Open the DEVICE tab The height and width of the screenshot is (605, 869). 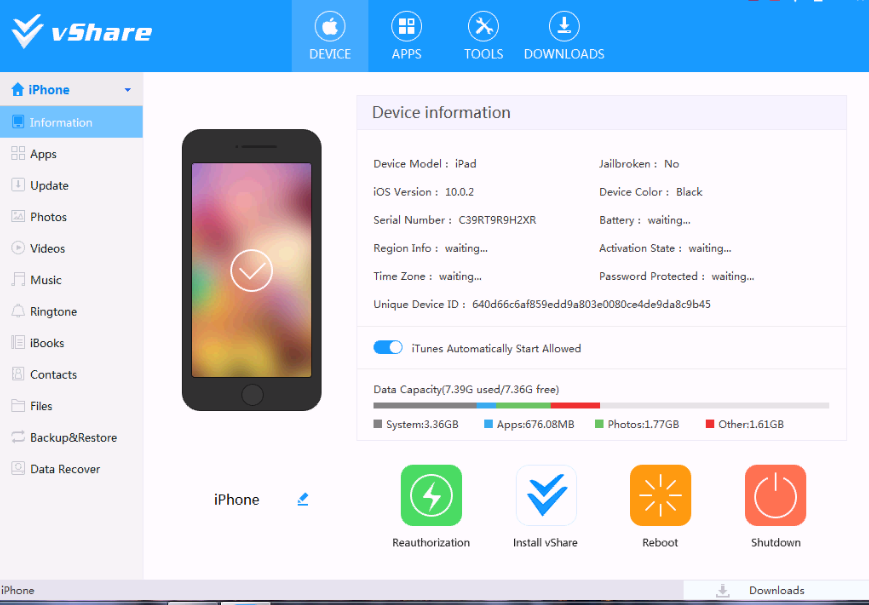point(330,36)
